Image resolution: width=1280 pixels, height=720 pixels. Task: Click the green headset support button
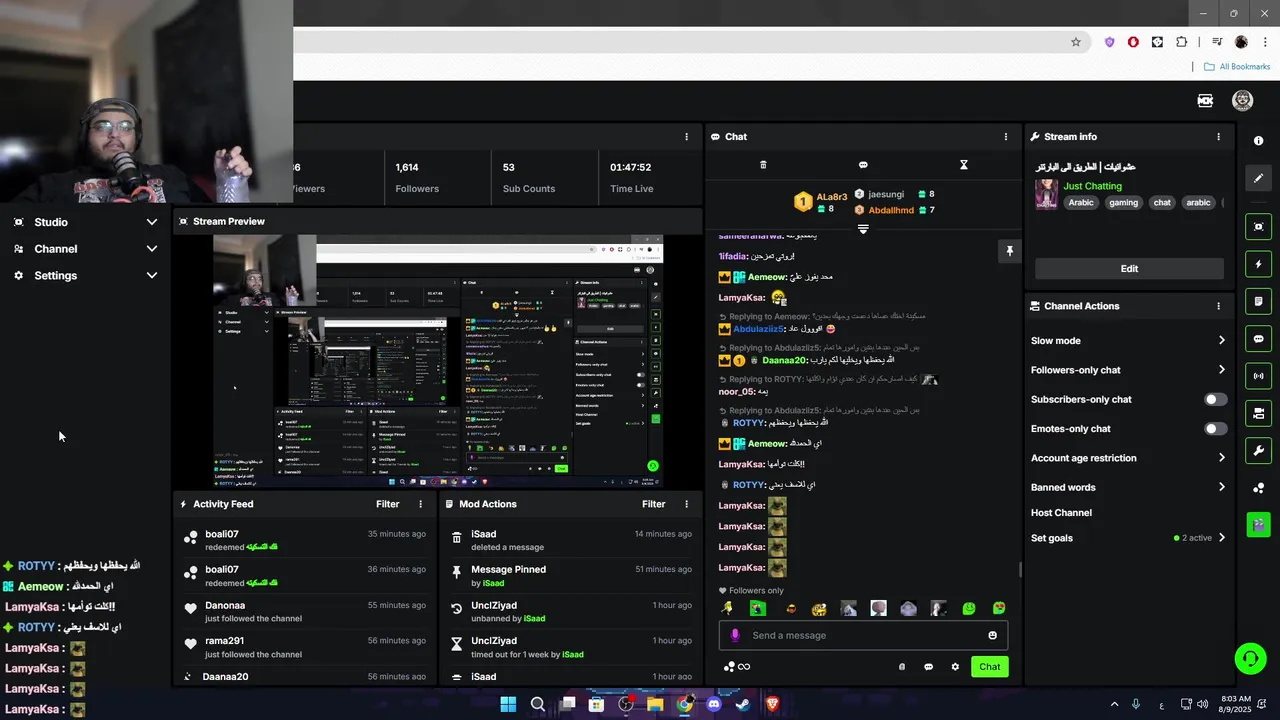pyautogui.click(x=1250, y=658)
